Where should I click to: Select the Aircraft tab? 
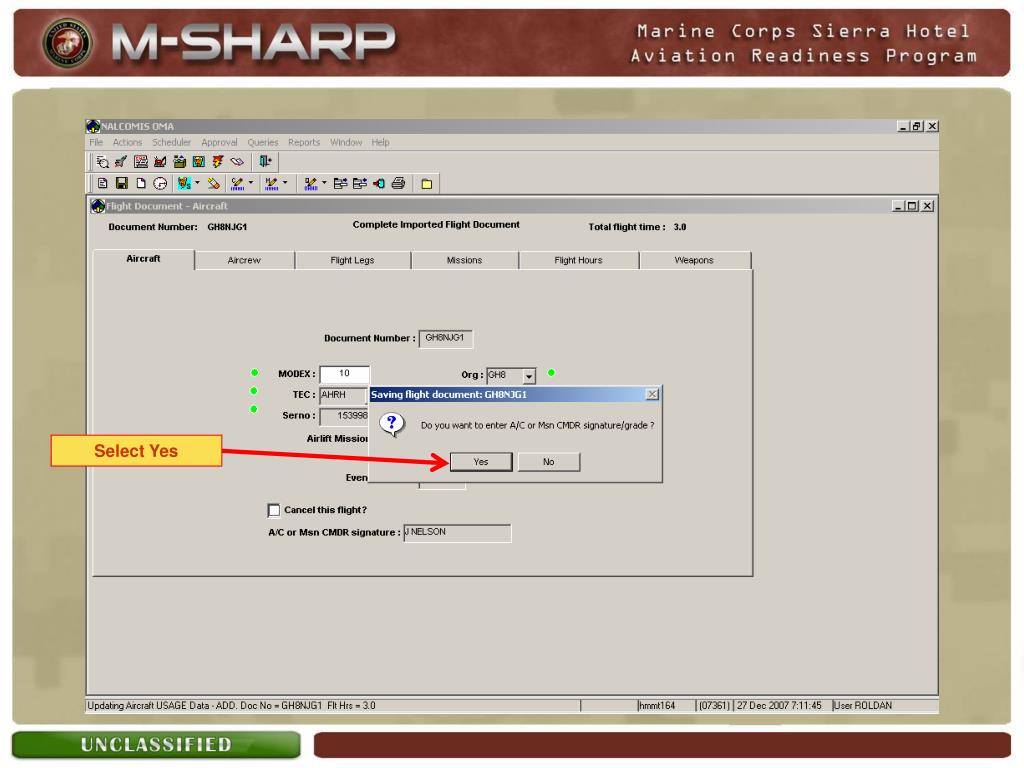[x=143, y=259]
